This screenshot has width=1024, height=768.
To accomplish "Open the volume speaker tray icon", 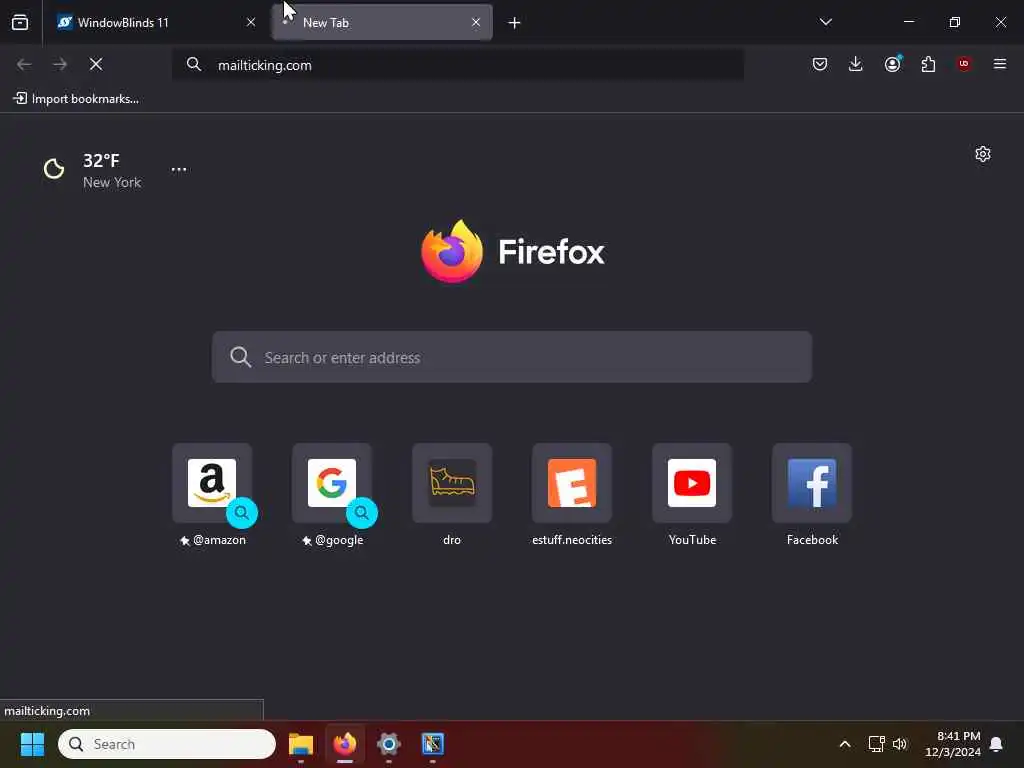I will [x=900, y=744].
